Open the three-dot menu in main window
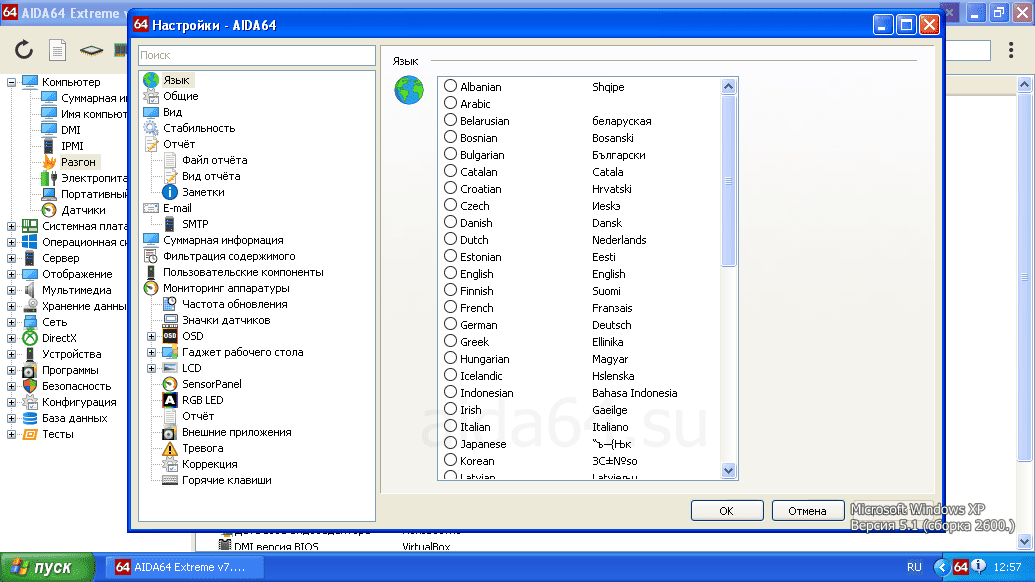This screenshot has height=582, width=1035. tap(1011, 50)
